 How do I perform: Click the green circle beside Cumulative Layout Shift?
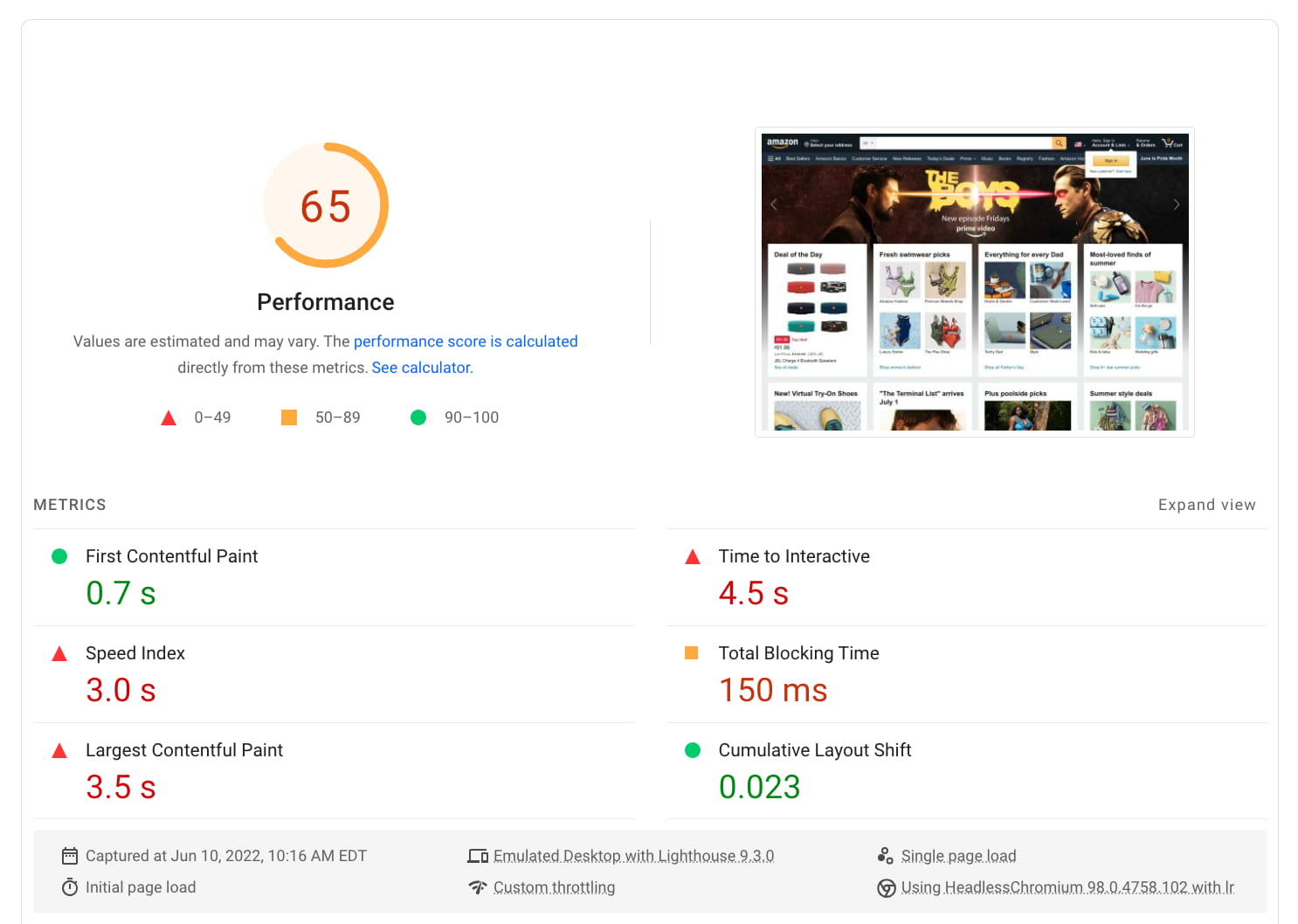point(693,748)
